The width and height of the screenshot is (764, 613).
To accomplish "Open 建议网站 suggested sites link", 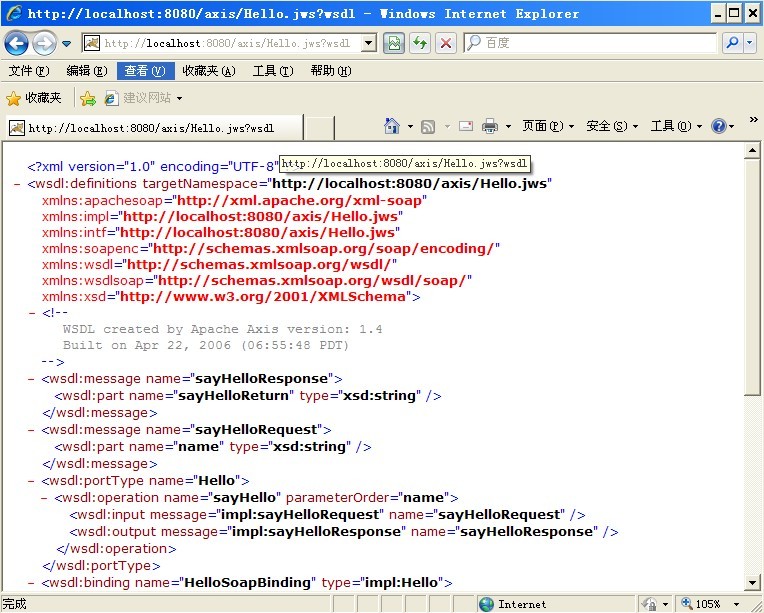I will [139, 98].
